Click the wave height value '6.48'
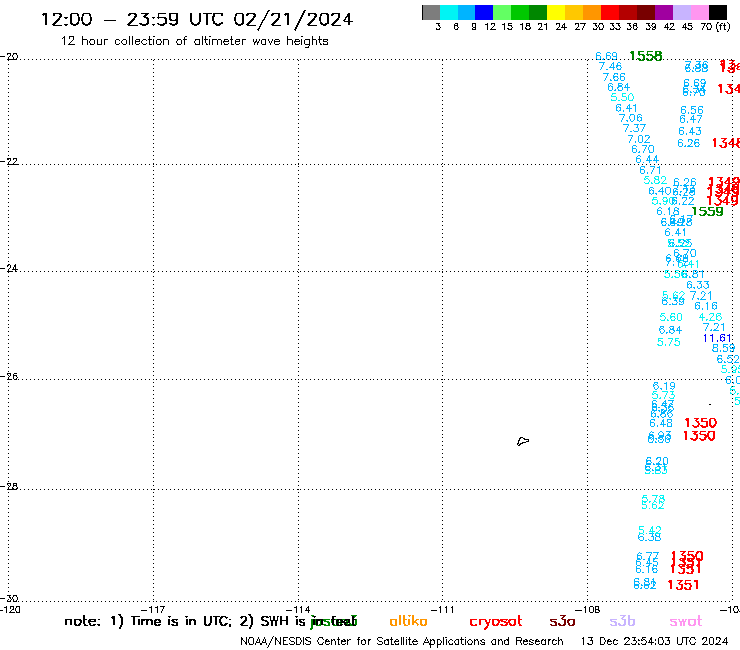740x650 pixels. click(x=661, y=423)
